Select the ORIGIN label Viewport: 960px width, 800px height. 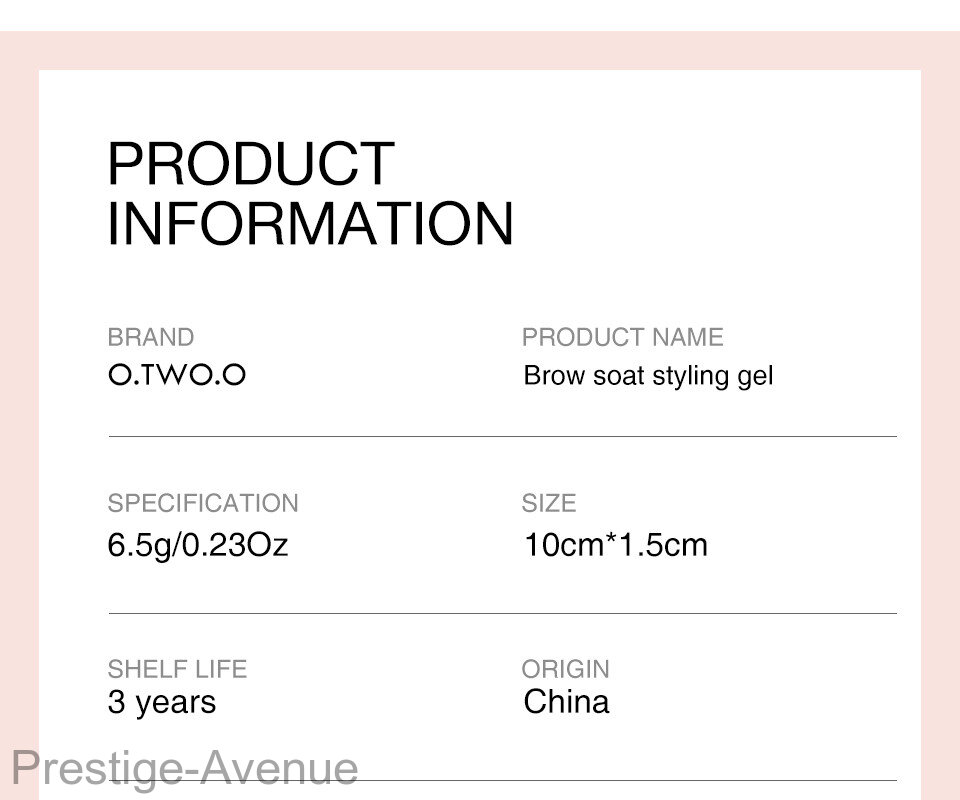tap(566, 669)
